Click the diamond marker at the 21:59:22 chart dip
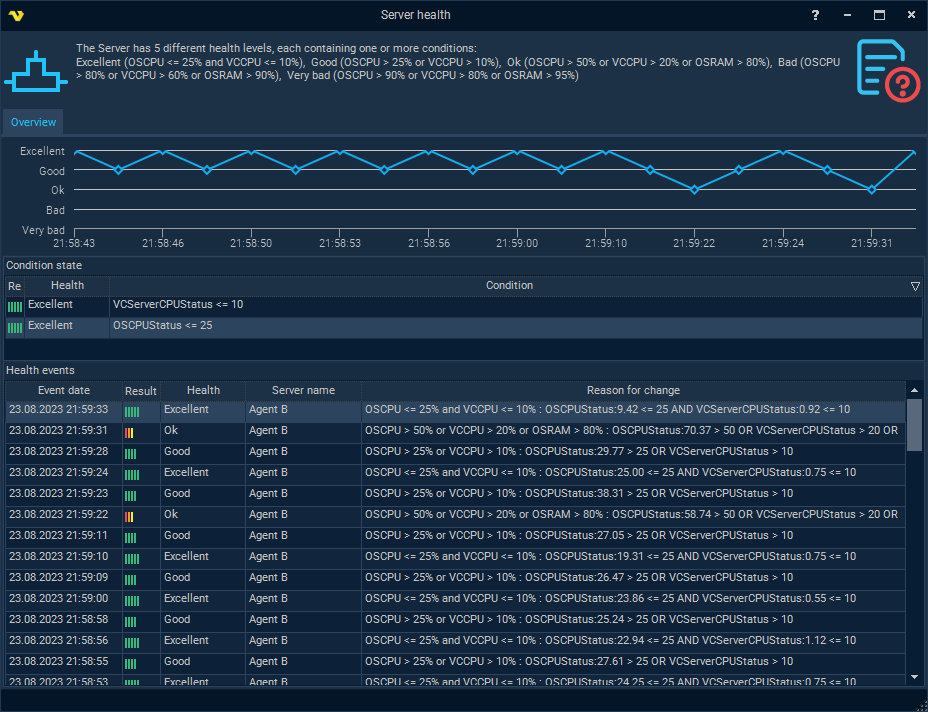 [x=693, y=189]
